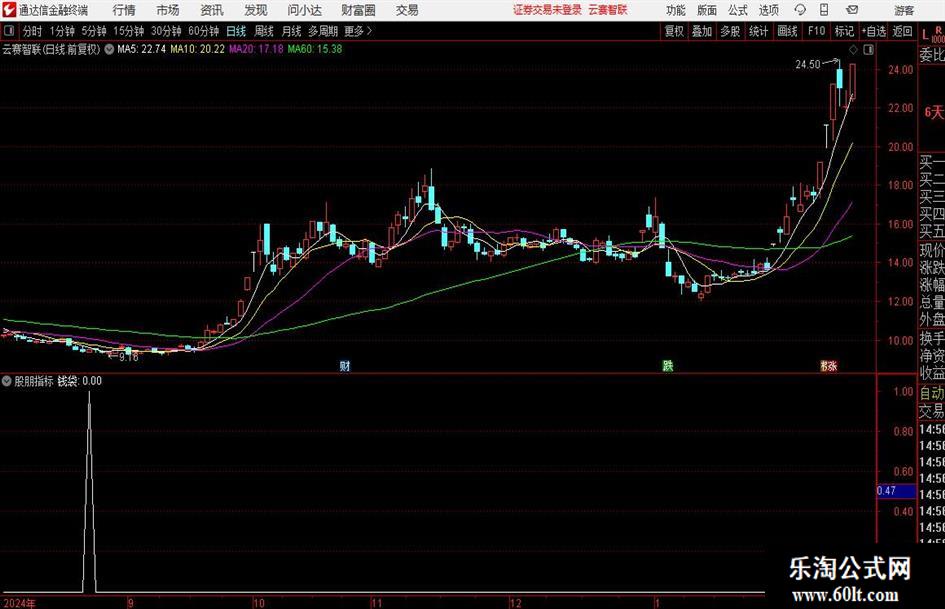Expand 云赛智联 main chart indicator dropdown

point(109,49)
